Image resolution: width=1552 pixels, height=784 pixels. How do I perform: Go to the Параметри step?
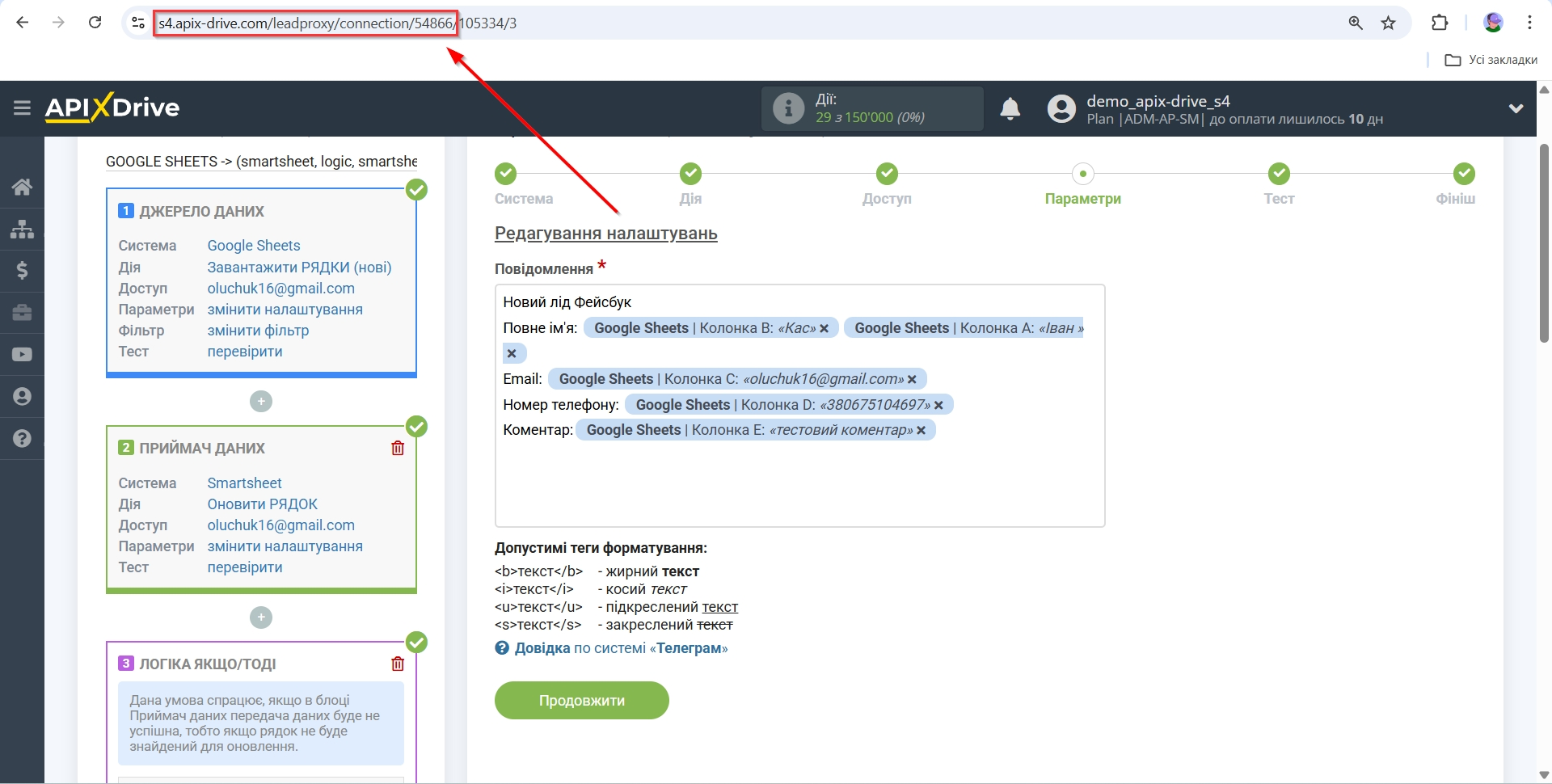click(x=1083, y=174)
